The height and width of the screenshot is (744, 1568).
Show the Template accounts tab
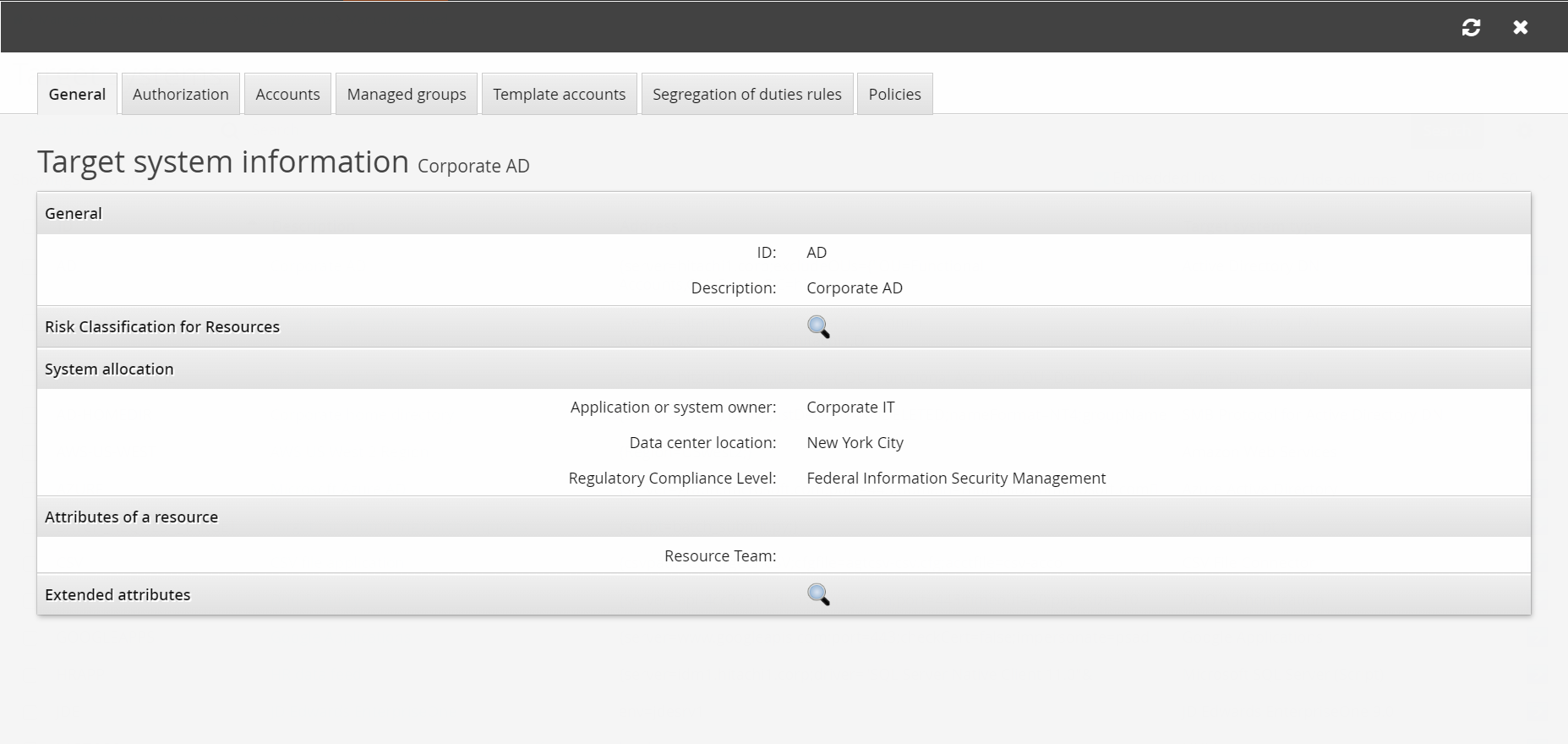tap(559, 94)
